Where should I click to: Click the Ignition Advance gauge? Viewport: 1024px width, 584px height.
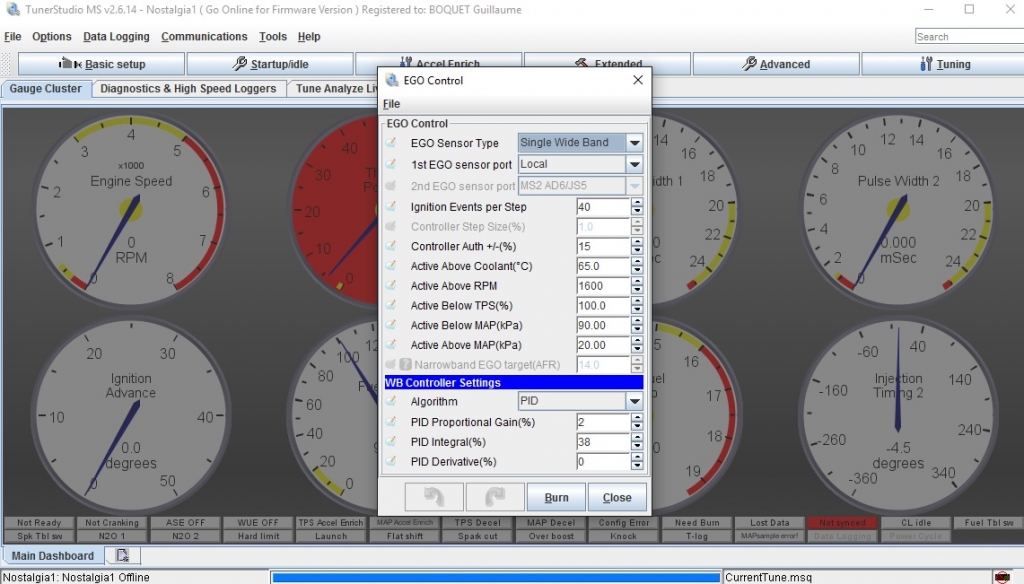point(131,415)
